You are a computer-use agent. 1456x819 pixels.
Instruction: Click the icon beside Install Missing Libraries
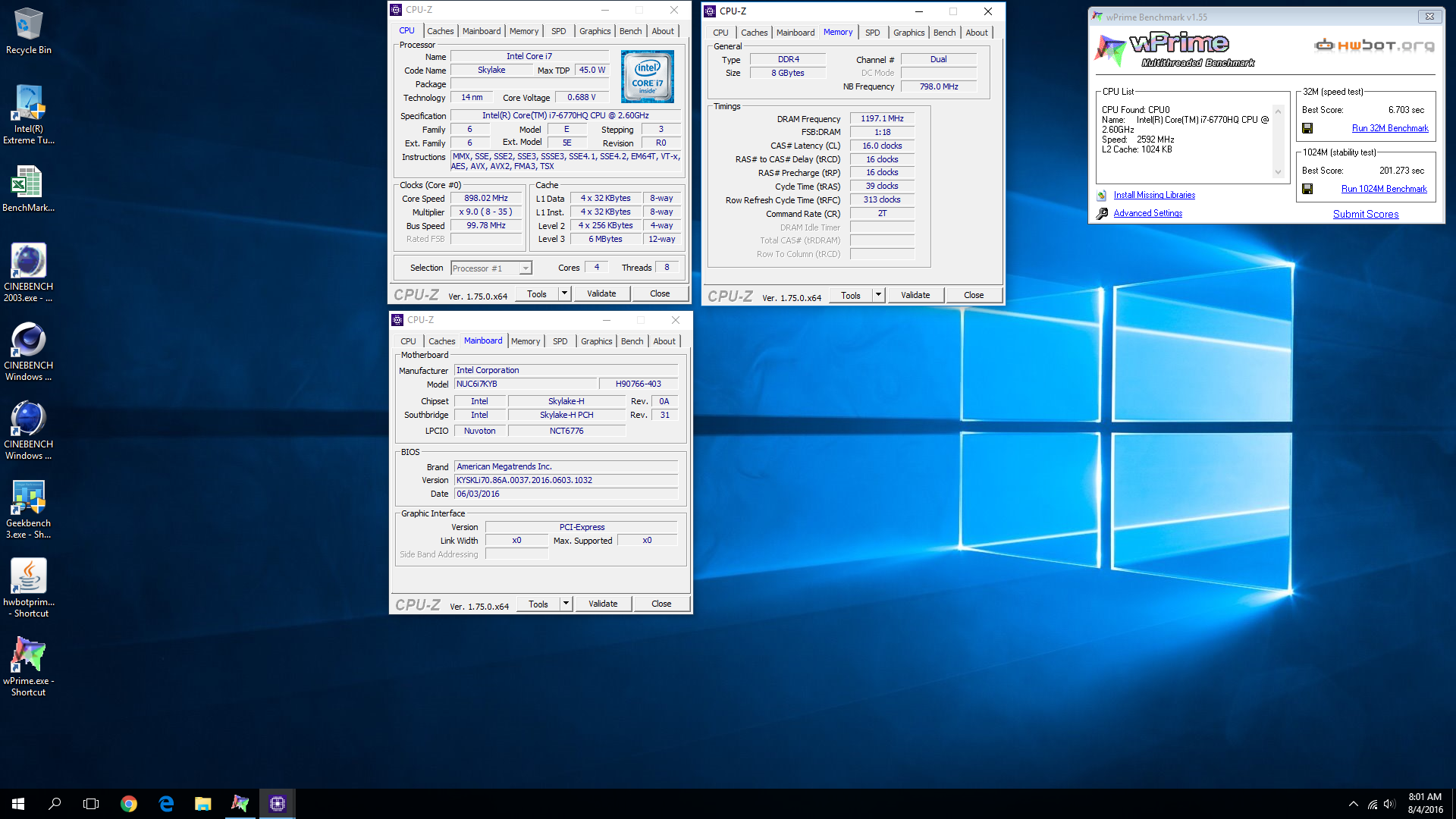1102,195
